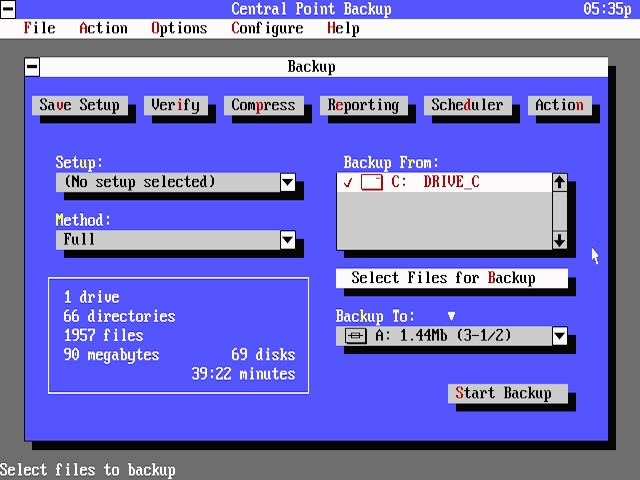The image size is (640, 480).
Task: Click the clock showing 05:35p
Action: point(607,9)
